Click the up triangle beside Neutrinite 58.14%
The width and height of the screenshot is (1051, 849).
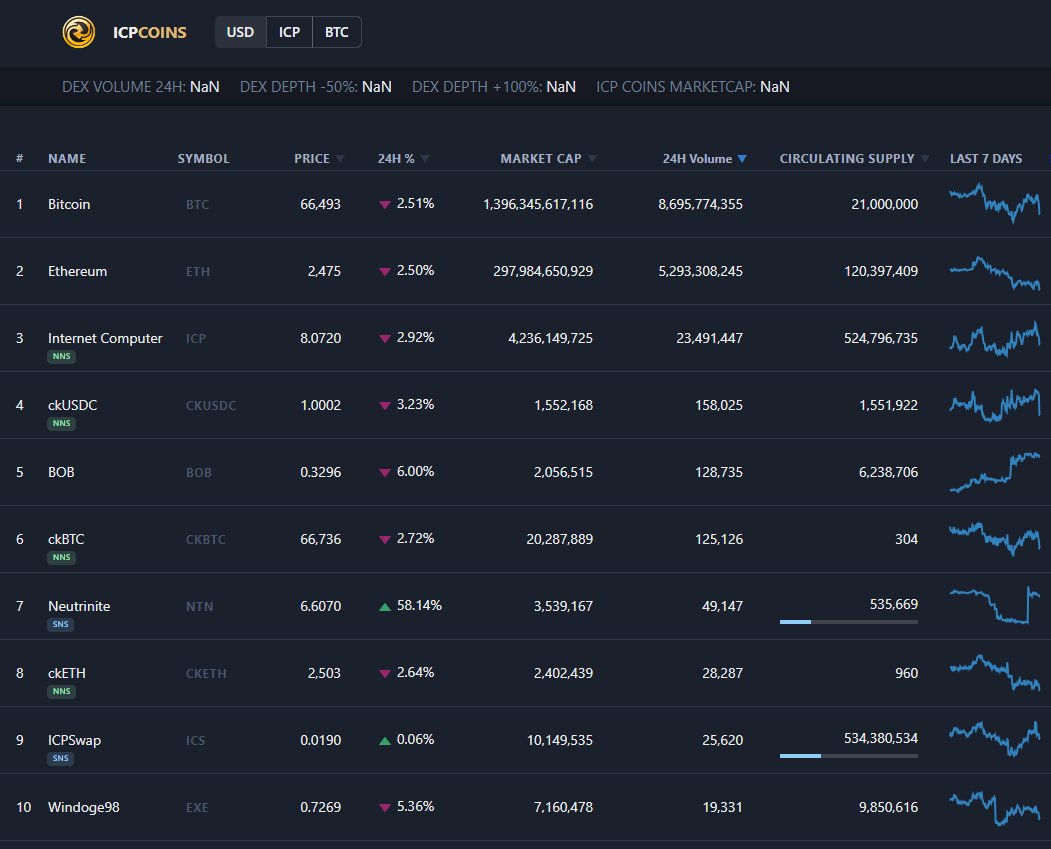[x=385, y=606]
